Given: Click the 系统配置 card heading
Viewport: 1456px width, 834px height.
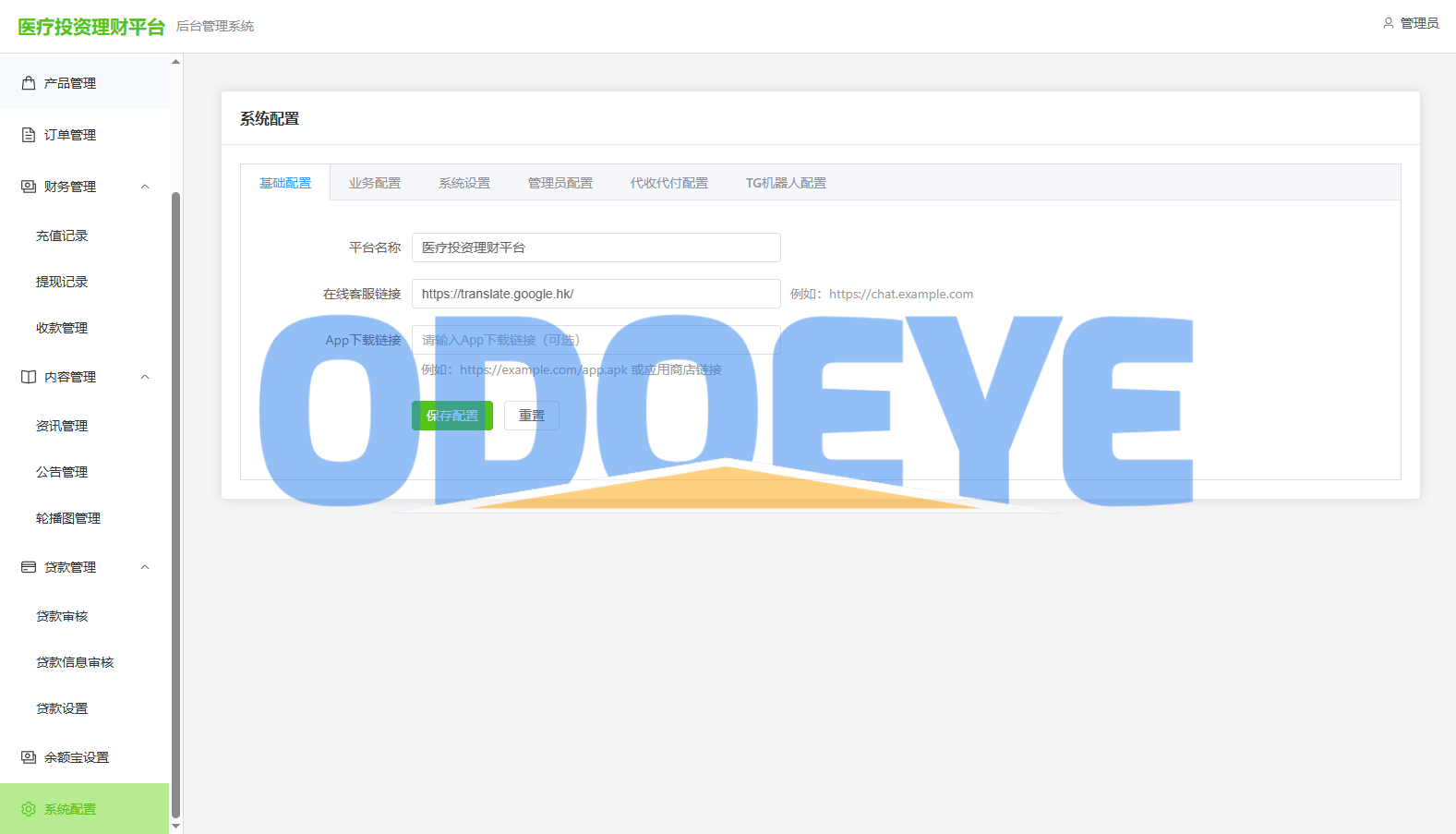Looking at the screenshot, I should tap(270, 118).
